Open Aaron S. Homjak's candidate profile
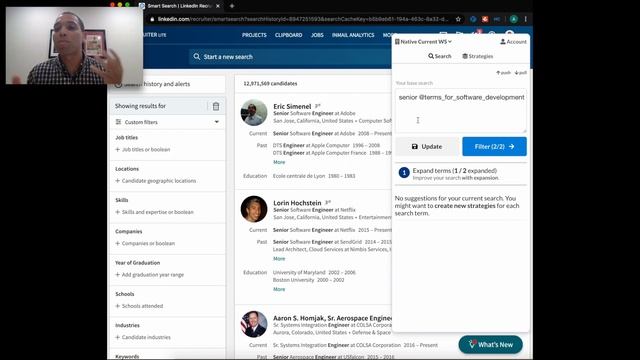This screenshot has width=640, height=360. (x=332, y=318)
